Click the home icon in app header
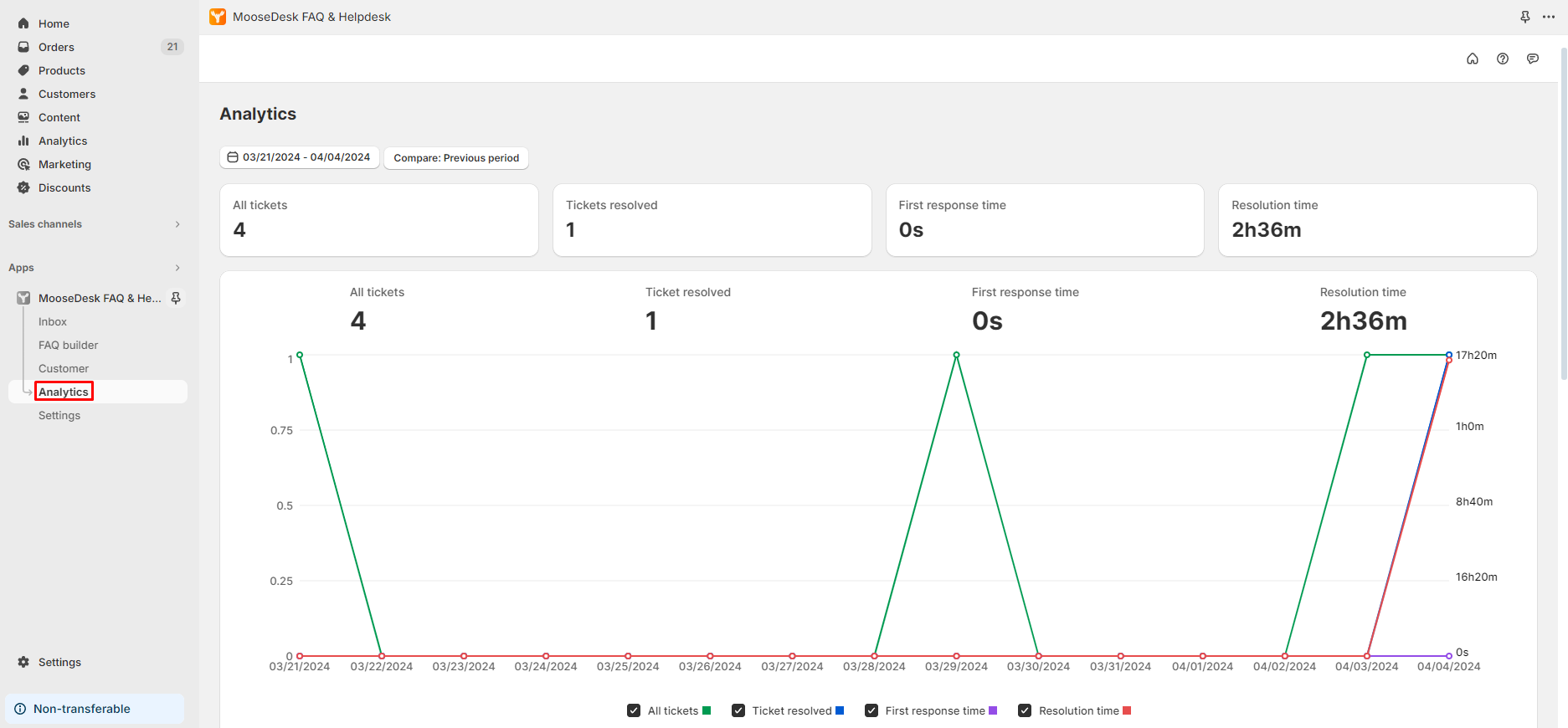This screenshot has height=728, width=1568. [x=1473, y=59]
